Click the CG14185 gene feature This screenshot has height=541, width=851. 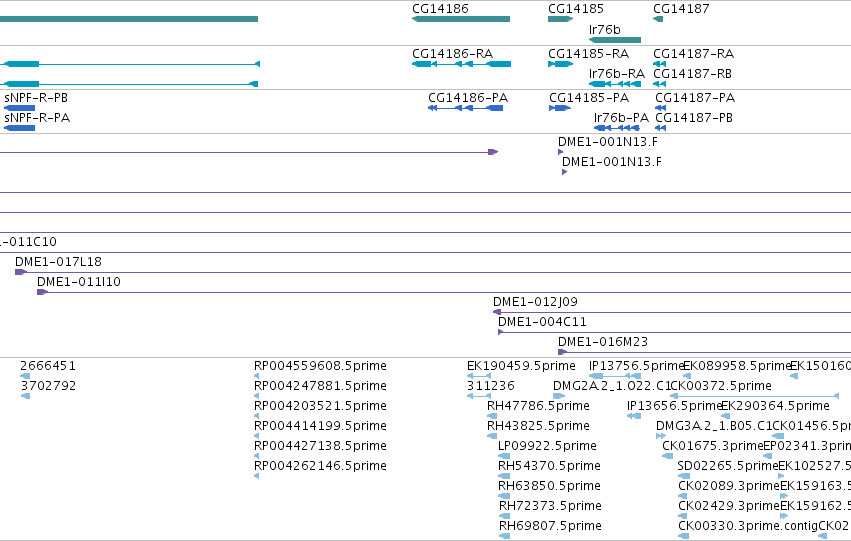pos(561,19)
